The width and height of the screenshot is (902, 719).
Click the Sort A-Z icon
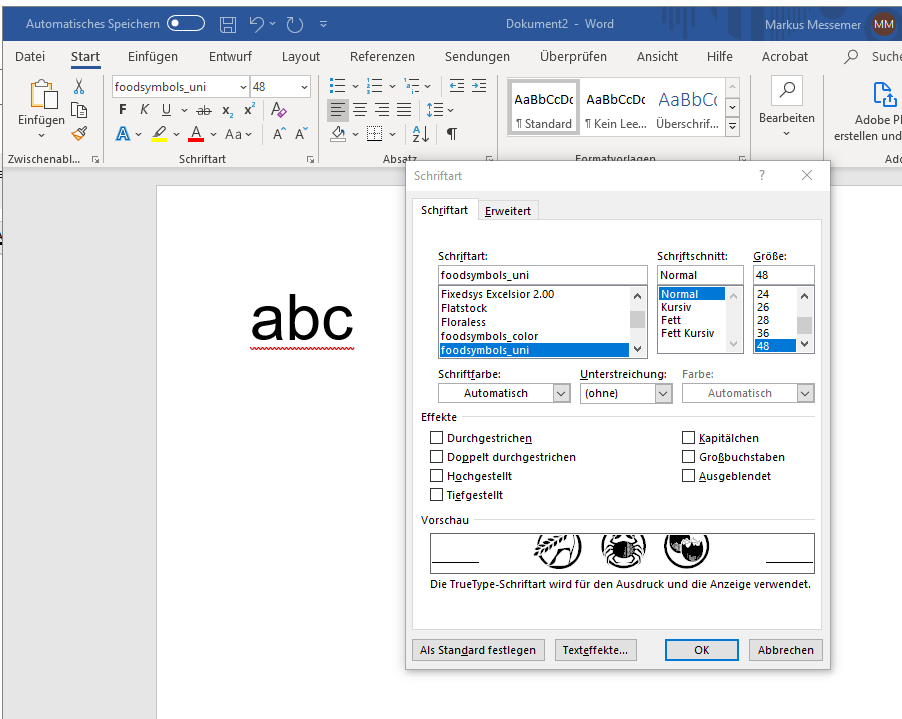tap(421, 134)
